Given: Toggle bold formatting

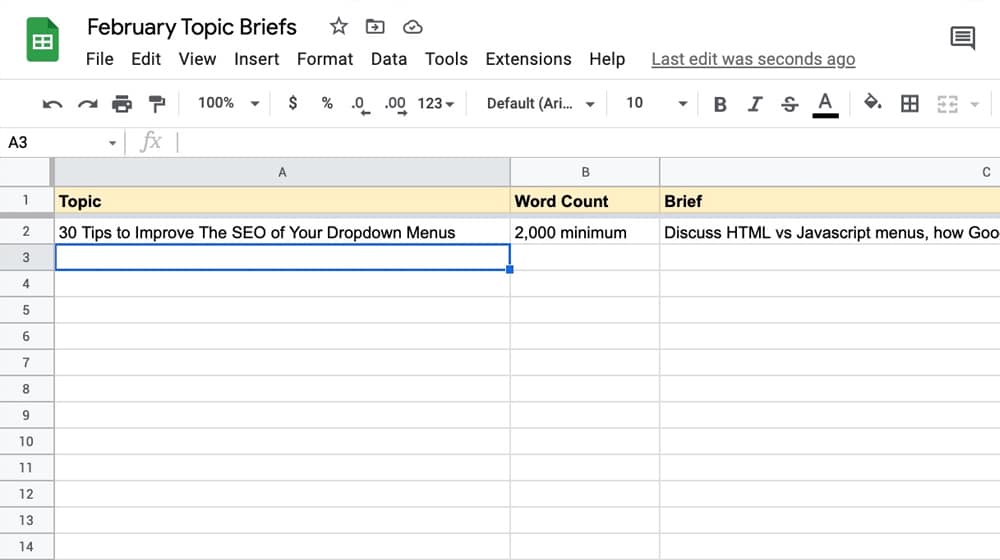Looking at the screenshot, I should coord(720,103).
